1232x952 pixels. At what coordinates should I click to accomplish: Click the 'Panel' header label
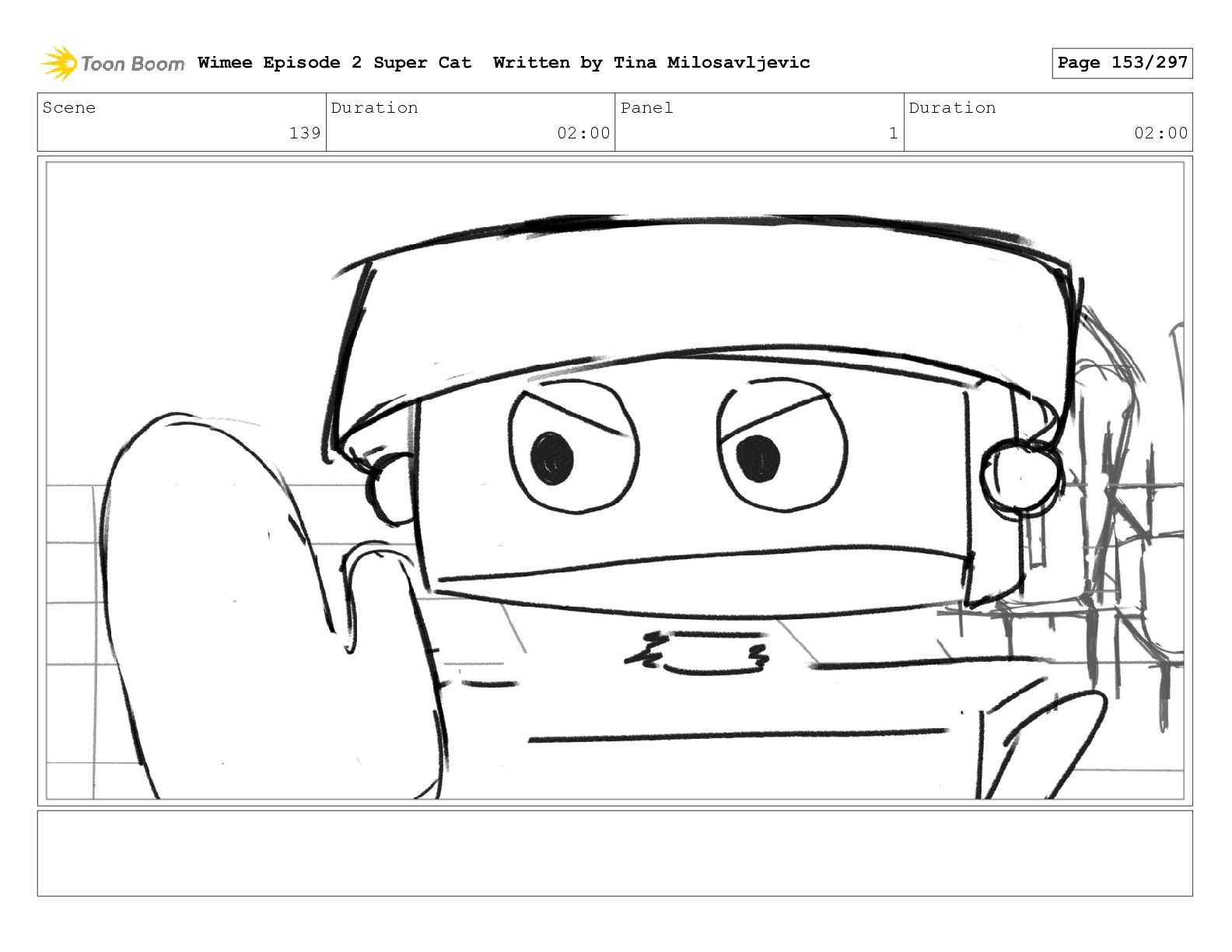pos(646,108)
